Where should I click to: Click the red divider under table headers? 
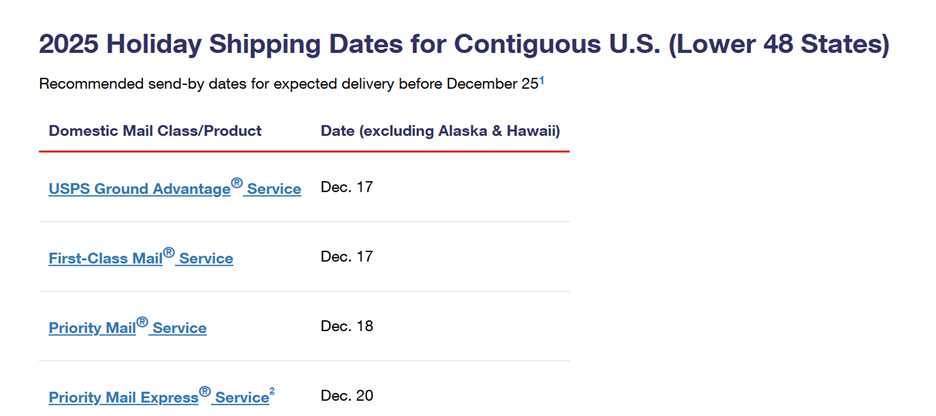(x=304, y=152)
